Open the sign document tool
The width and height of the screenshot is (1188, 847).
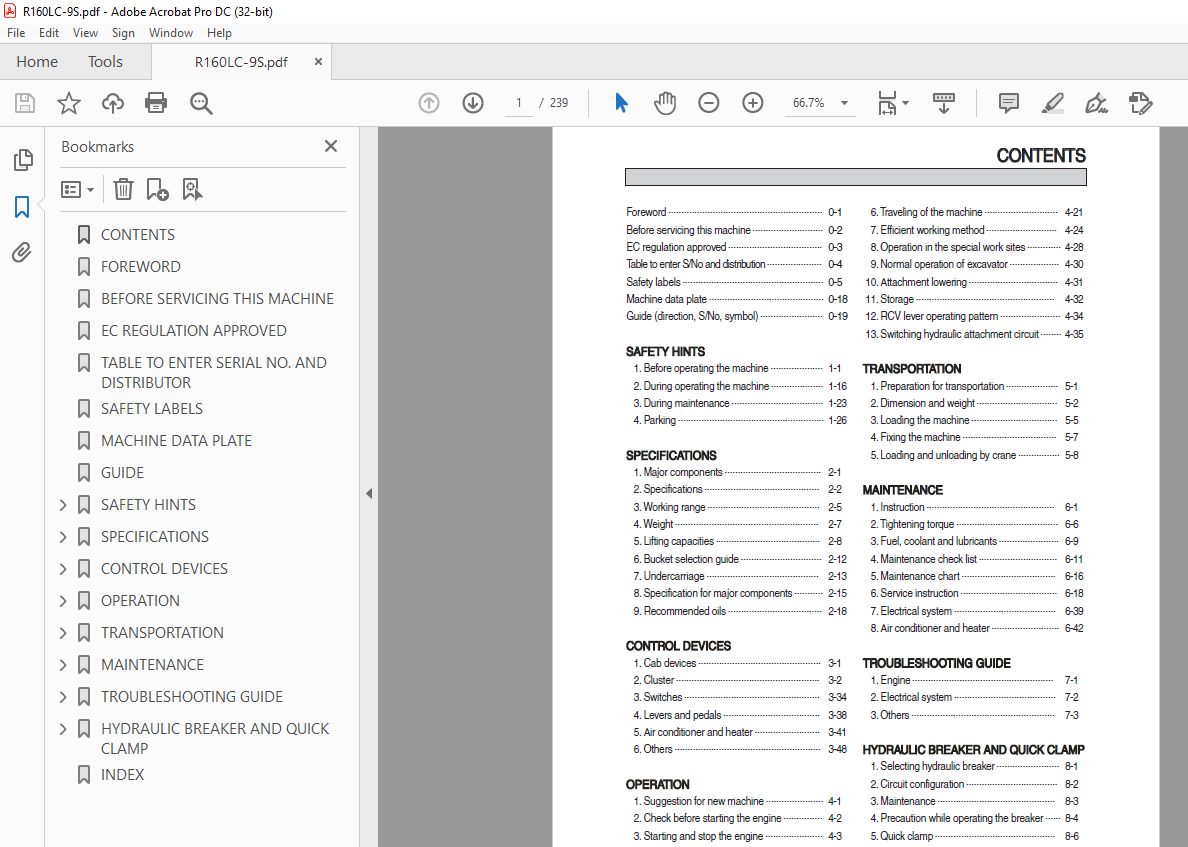[x=1096, y=103]
